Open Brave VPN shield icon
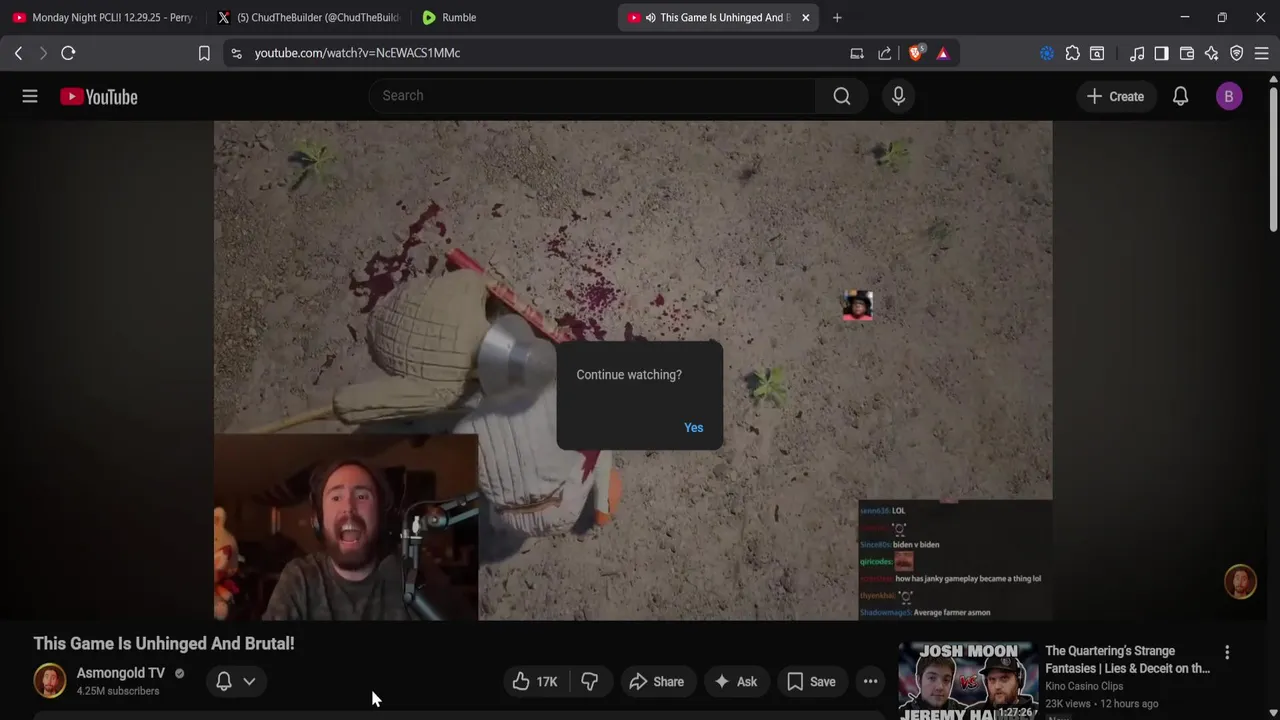 [x=1237, y=53]
